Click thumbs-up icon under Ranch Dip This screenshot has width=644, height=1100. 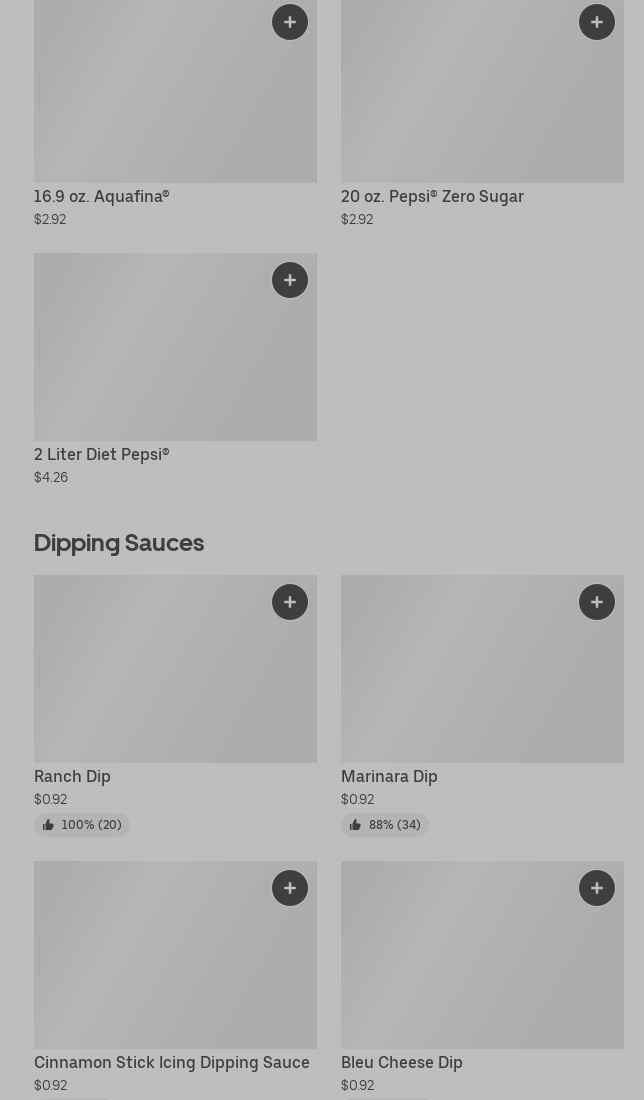[48, 825]
